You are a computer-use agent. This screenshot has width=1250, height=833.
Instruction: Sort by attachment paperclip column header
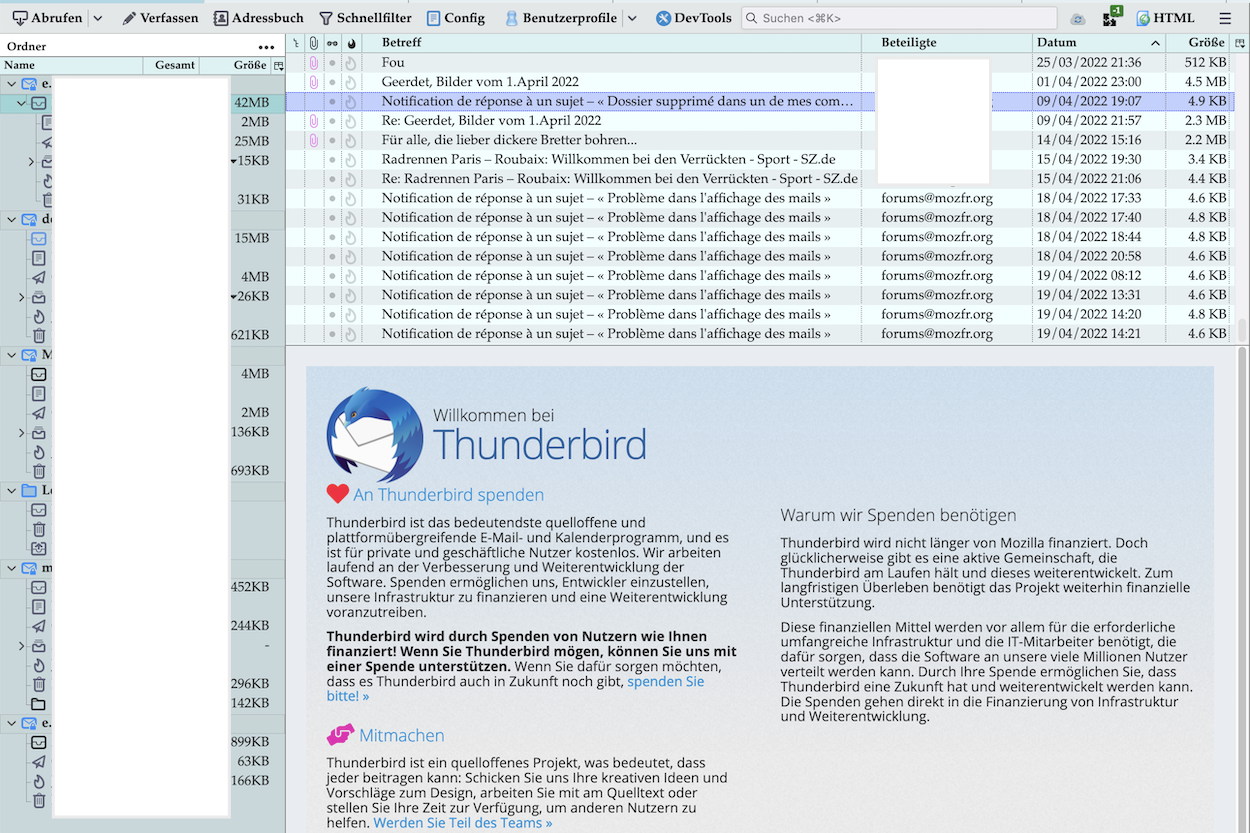tap(313, 43)
